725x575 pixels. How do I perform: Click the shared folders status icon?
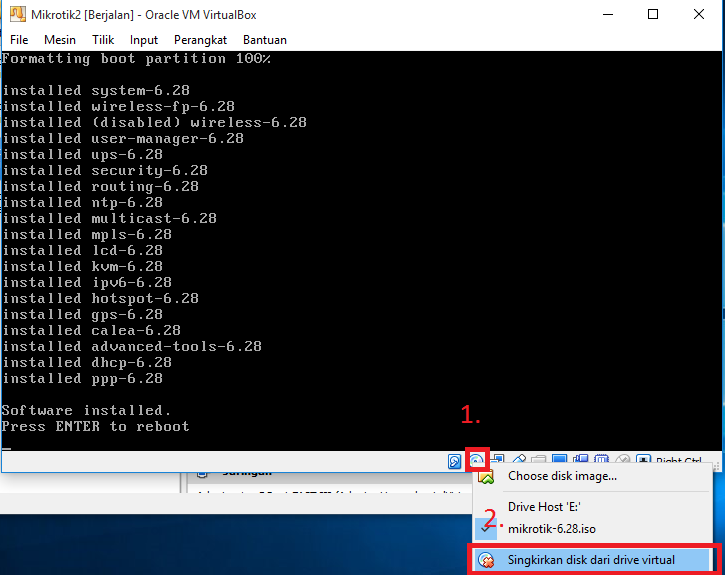(538, 459)
